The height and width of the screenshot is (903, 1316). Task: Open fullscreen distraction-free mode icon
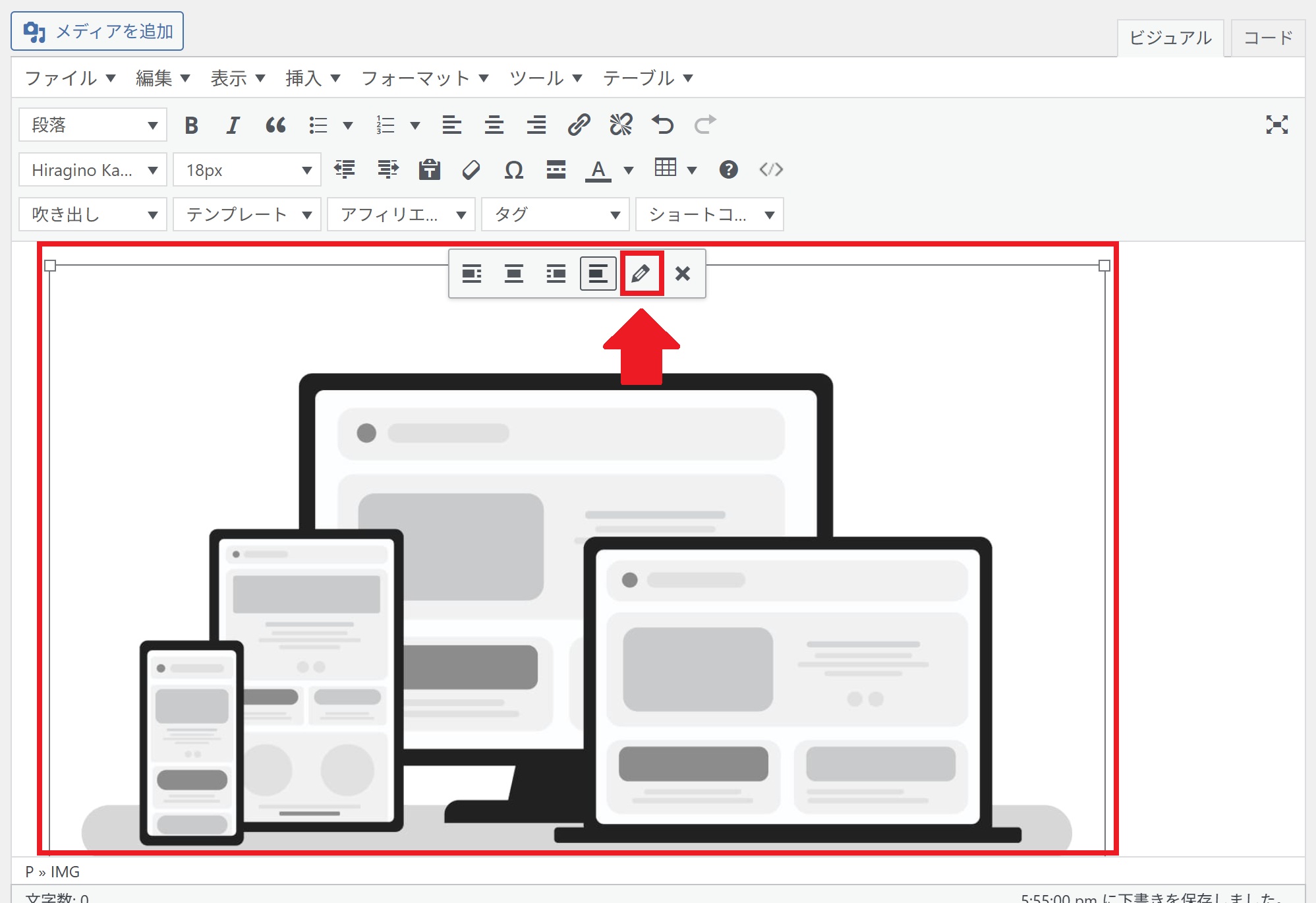1276,125
